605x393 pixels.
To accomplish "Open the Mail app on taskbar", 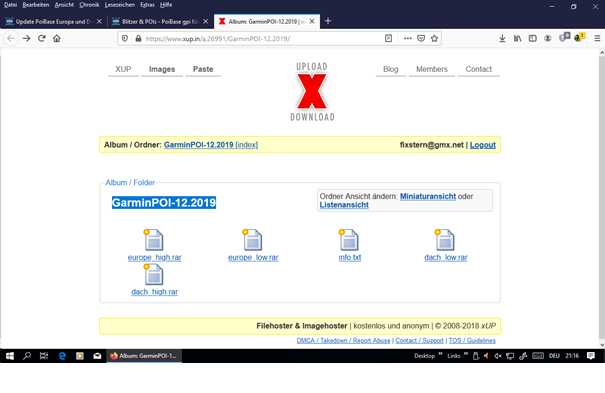I will click(x=97, y=356).
